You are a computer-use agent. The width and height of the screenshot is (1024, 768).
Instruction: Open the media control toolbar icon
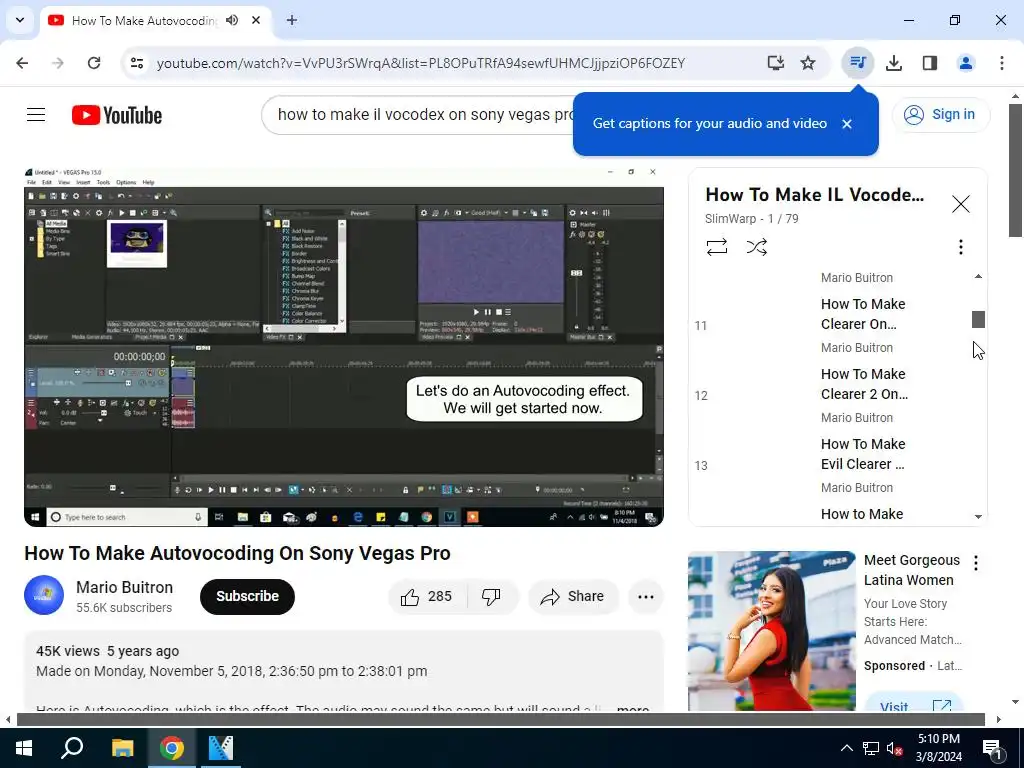[857, 63]
